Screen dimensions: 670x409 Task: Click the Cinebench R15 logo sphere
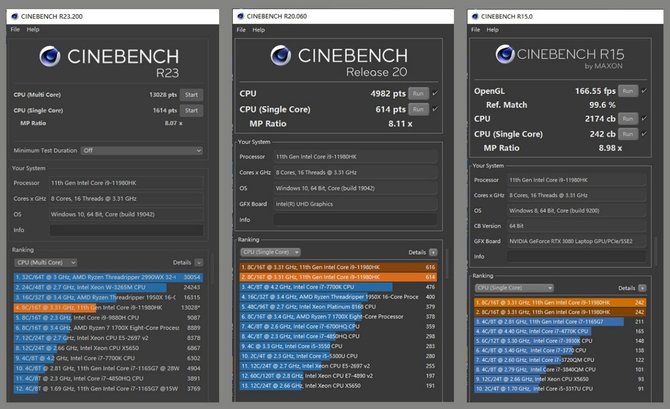tap(505, 54)
